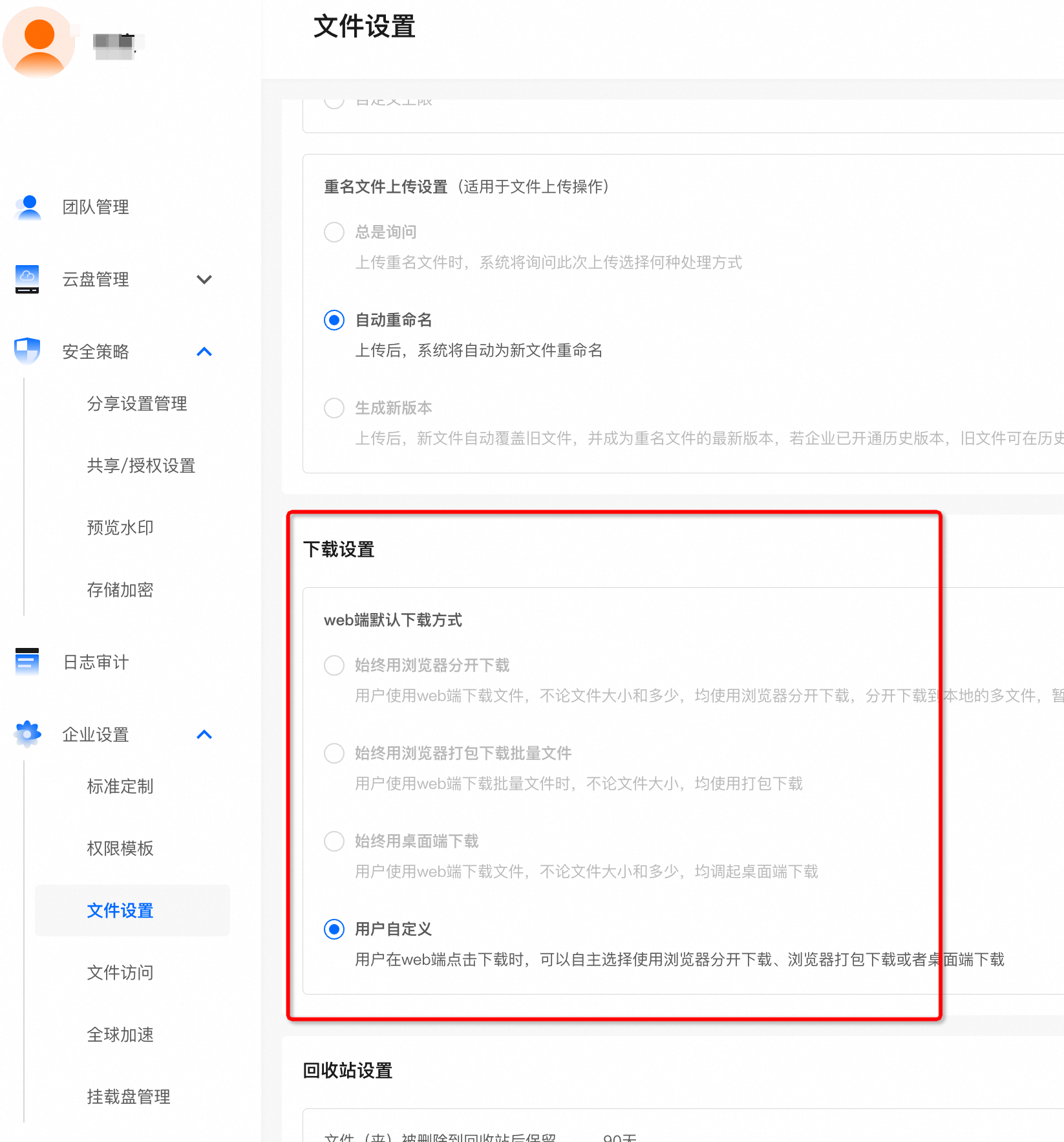Image resolution: width=1064 pixels, height=1142 pixels.
Task: Go to 存储加密 submenu
Action: point(120,590)
